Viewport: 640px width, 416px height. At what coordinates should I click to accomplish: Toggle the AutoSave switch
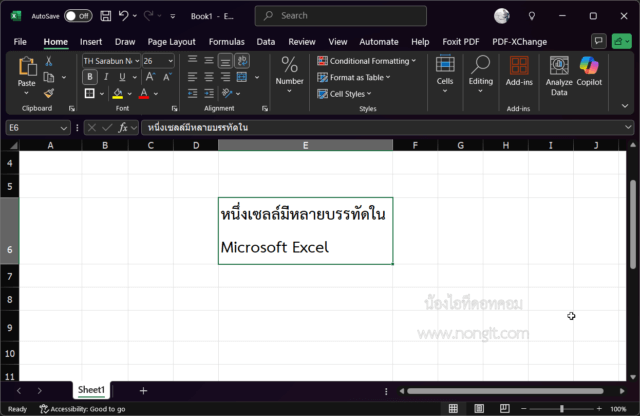(78, 16)
